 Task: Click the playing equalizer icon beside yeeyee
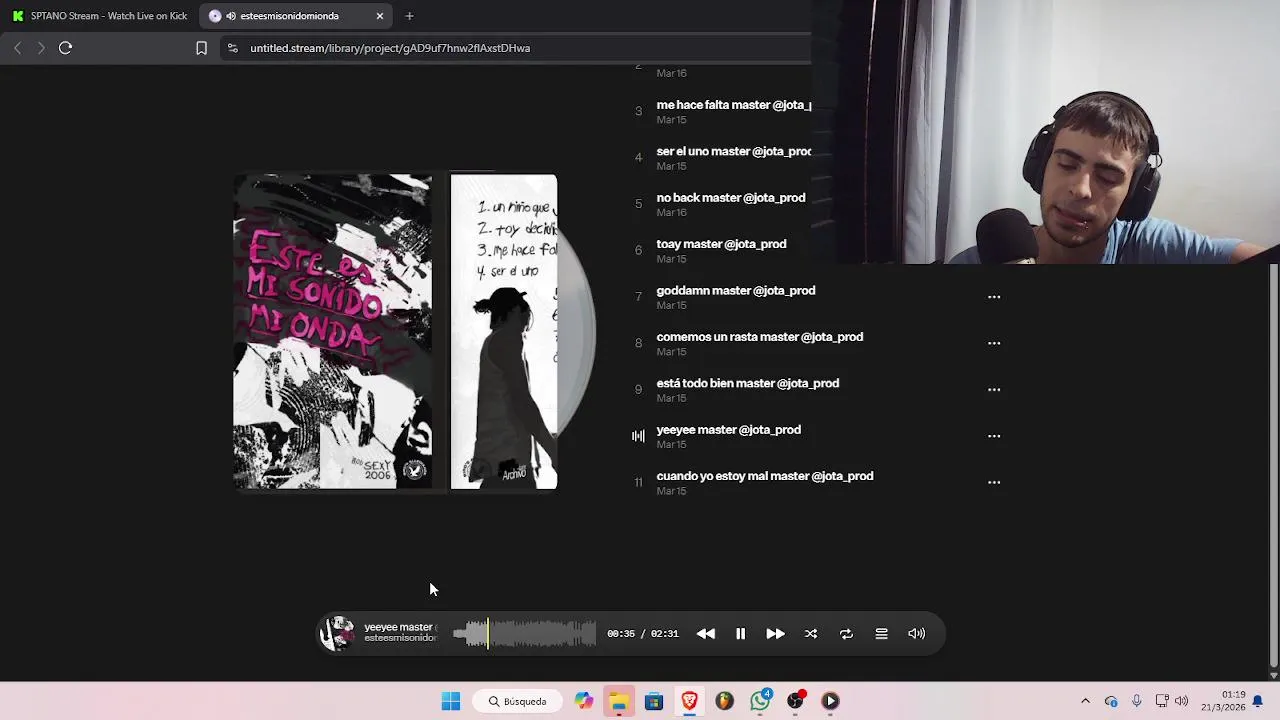tap(638, 436)
